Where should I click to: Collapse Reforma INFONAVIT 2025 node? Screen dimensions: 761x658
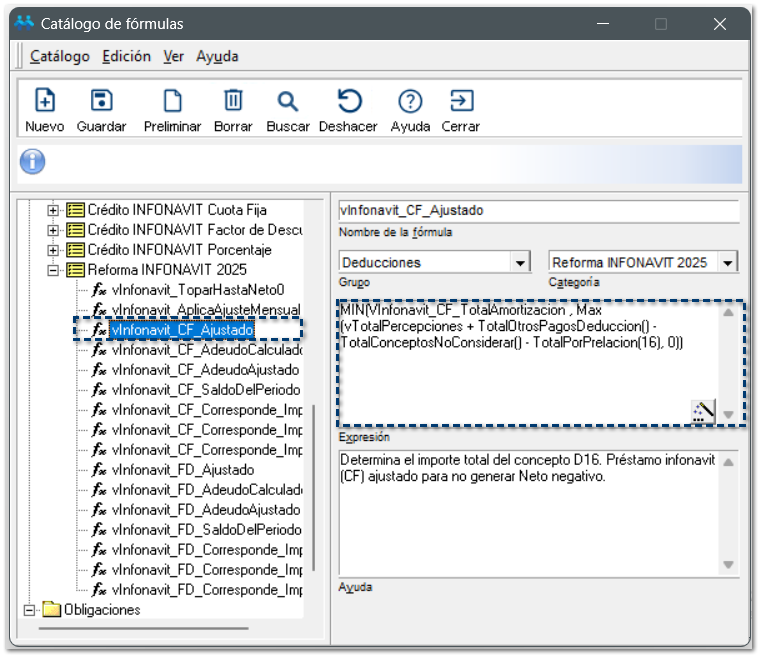click(54, 270)
